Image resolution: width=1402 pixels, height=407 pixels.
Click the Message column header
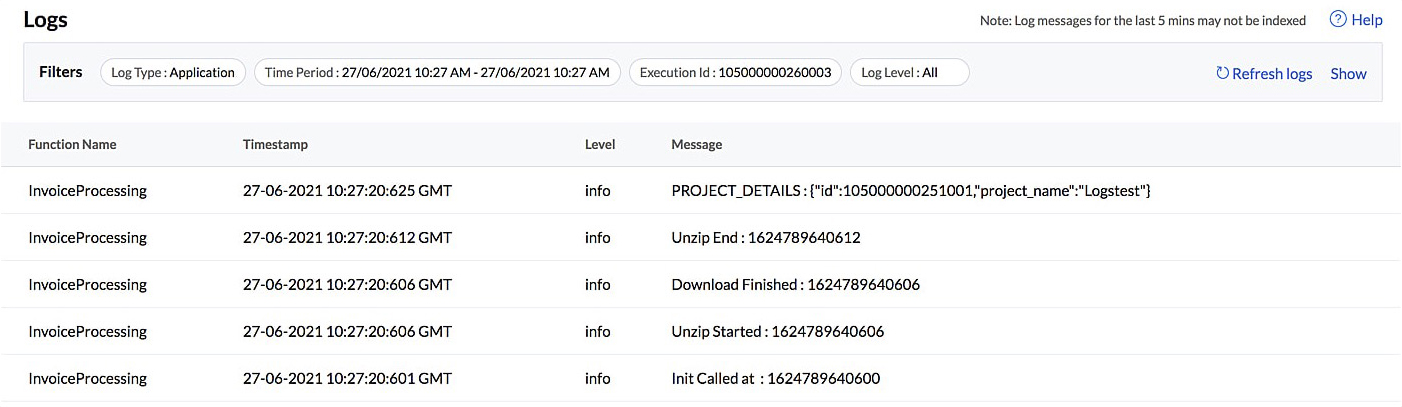pyautogui.click(x=696, y=144)
